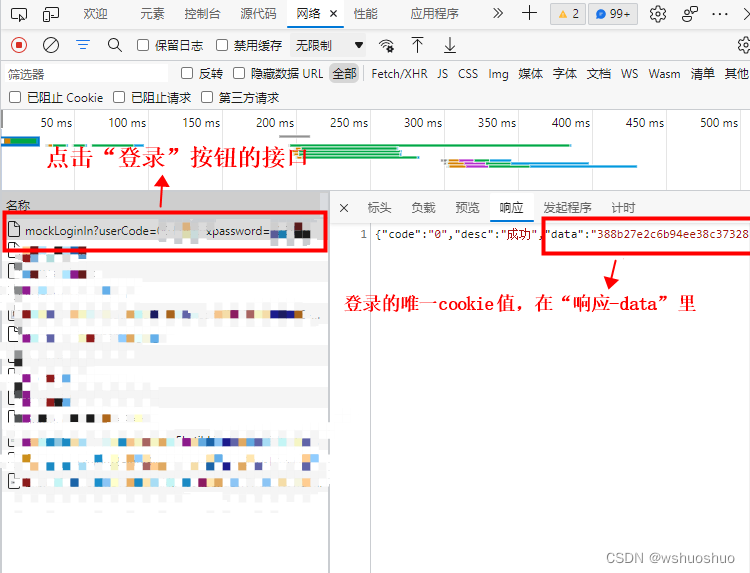Toggle device emulation icon
This screenshot has width=750, height=573.
pyautogui.click(x=51, y=14)
